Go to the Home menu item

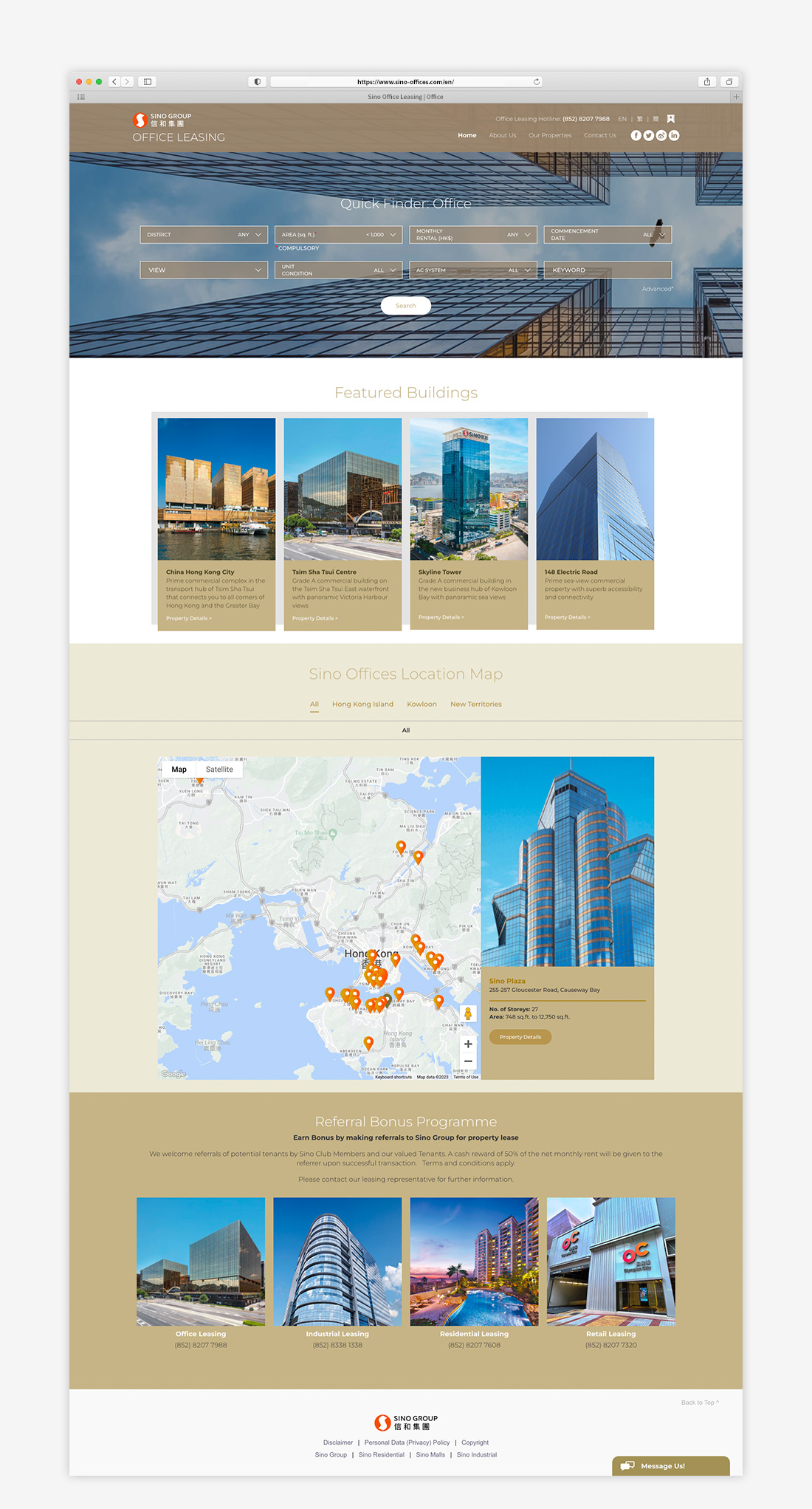tap(467, 135)
